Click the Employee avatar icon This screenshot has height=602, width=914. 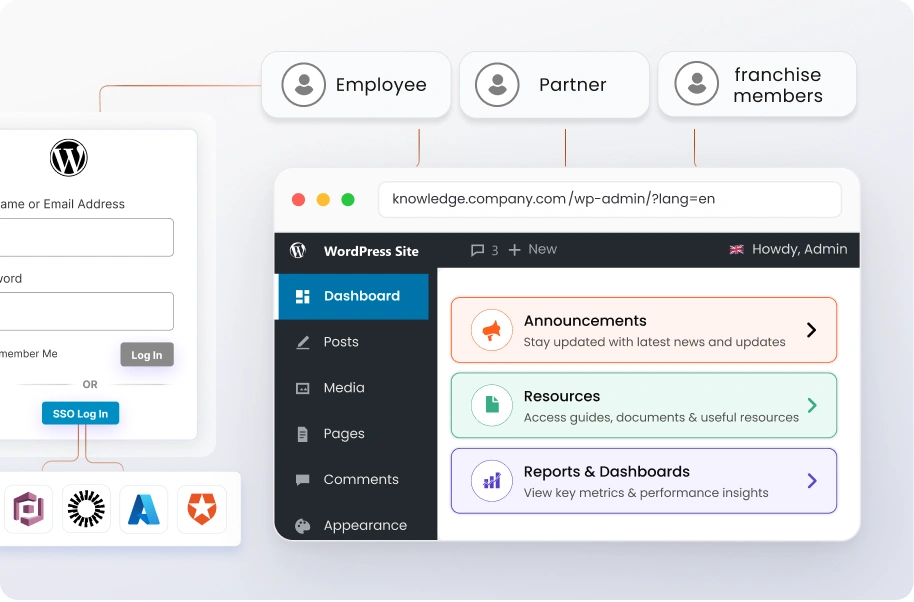(x=303, y=85)
